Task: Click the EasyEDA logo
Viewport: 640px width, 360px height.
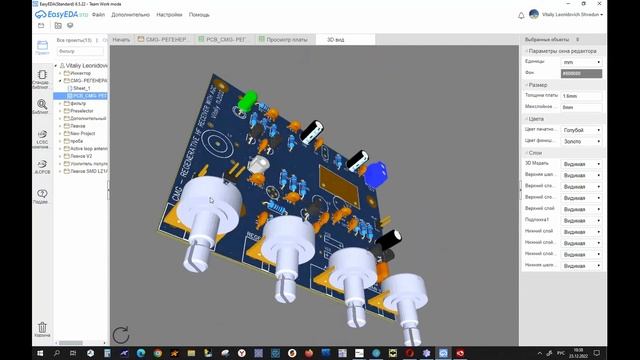Action: [61, 14]
